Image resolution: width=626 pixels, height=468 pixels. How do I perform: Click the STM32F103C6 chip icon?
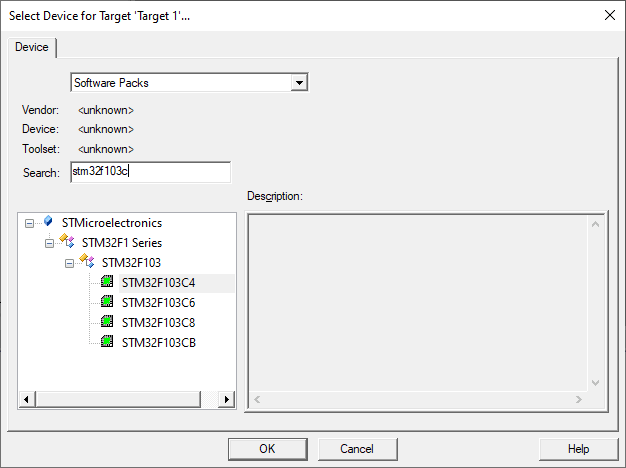(107, 301)
